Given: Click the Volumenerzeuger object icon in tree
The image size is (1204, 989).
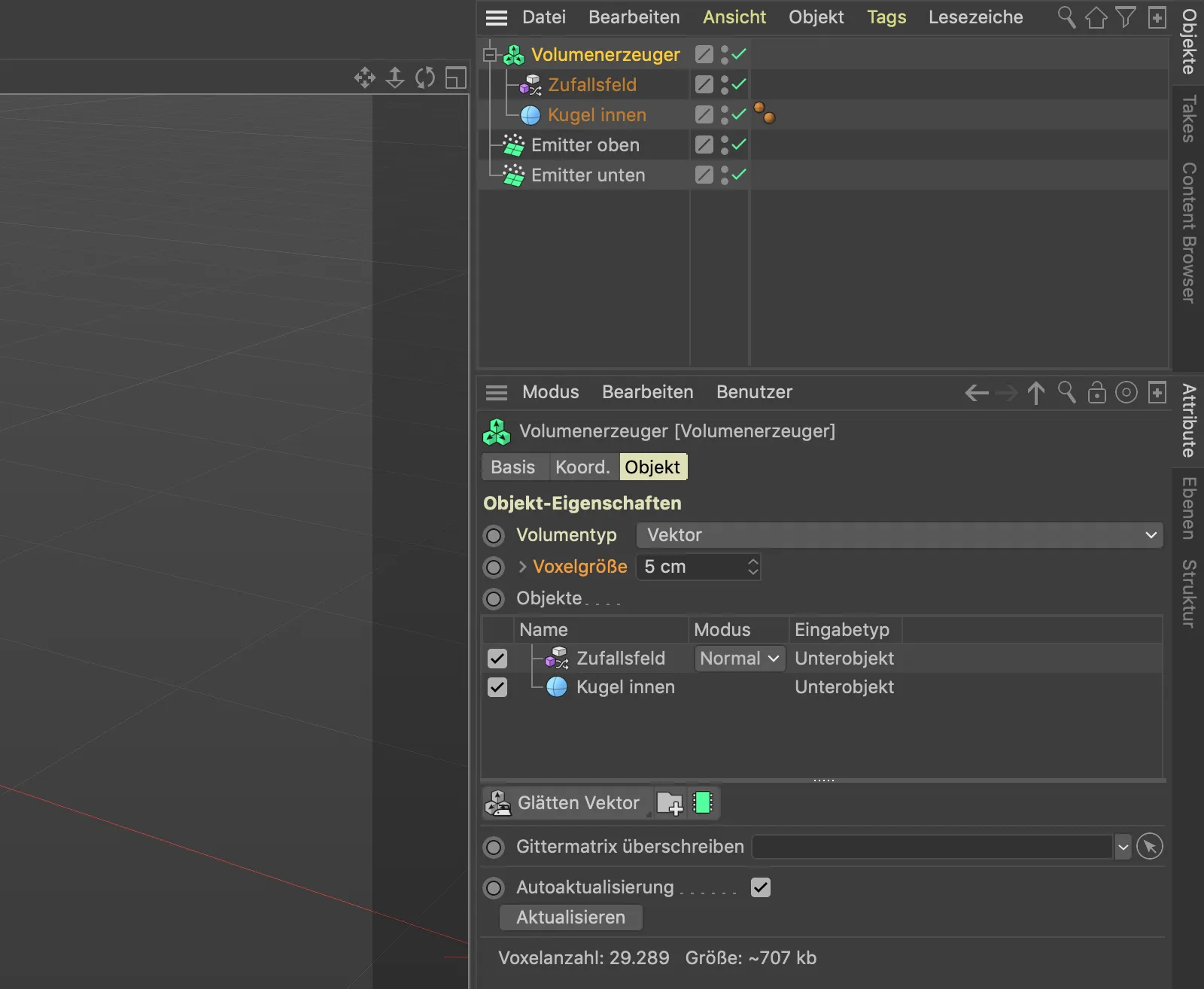Looking at the screenshot, I should [x=514, y=55].
